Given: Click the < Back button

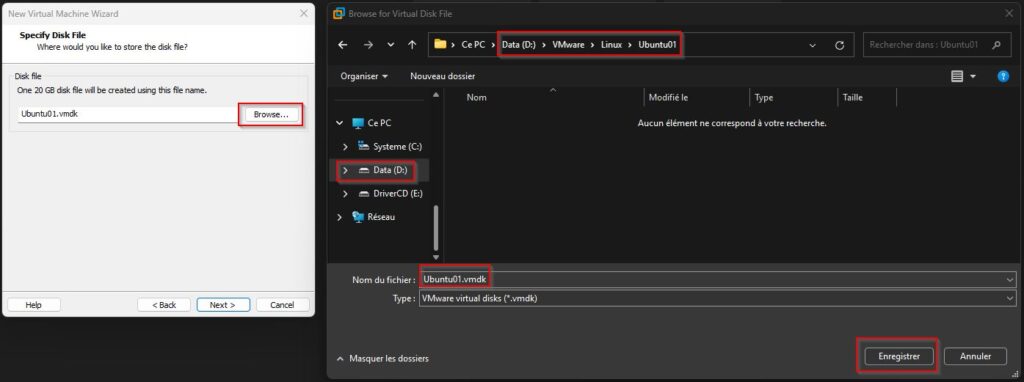Looking at the screenshot, I should [x=164, y=305].
